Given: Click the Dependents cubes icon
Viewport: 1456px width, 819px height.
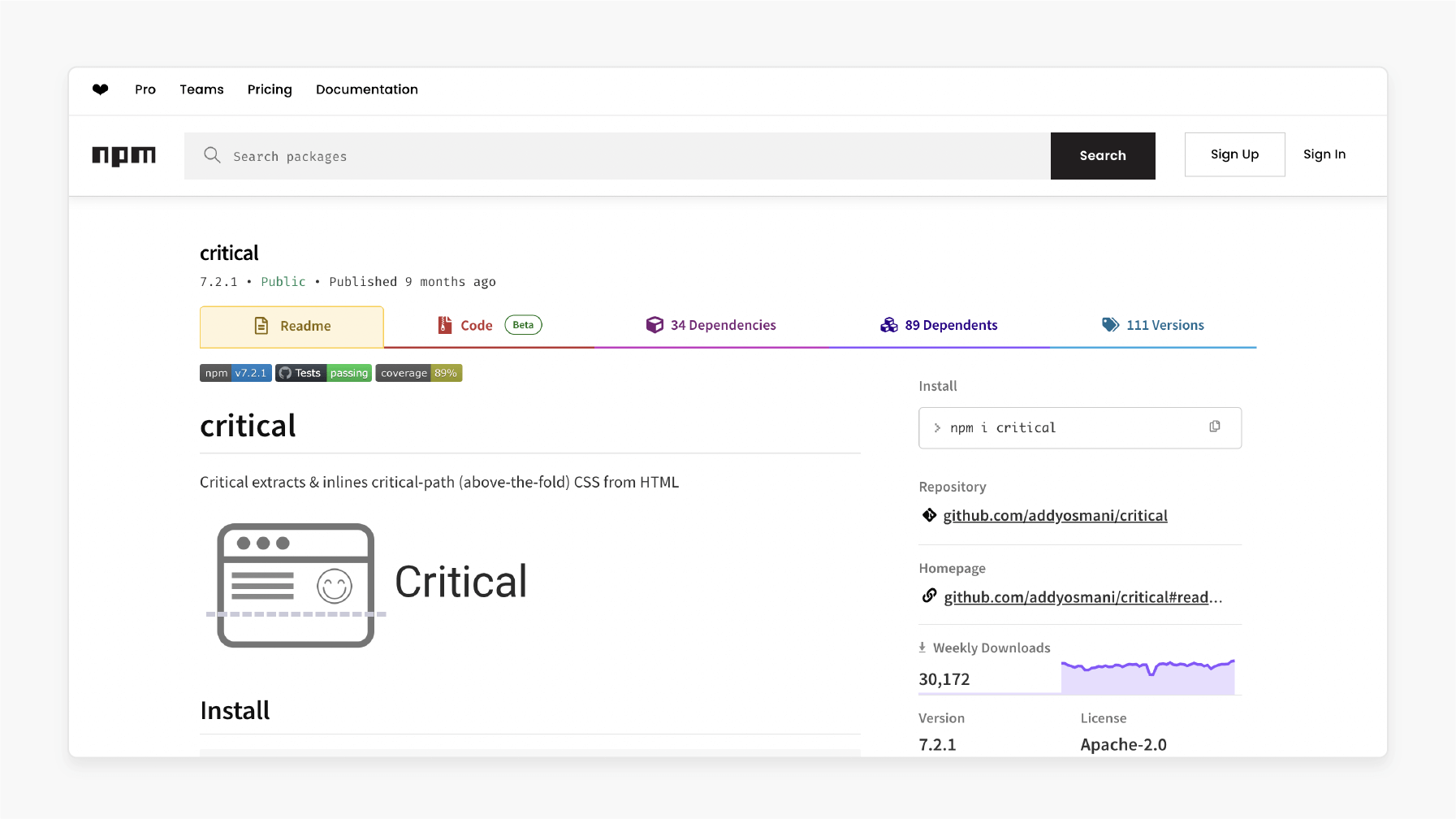Looking at the screenshot, I should 889,325.
